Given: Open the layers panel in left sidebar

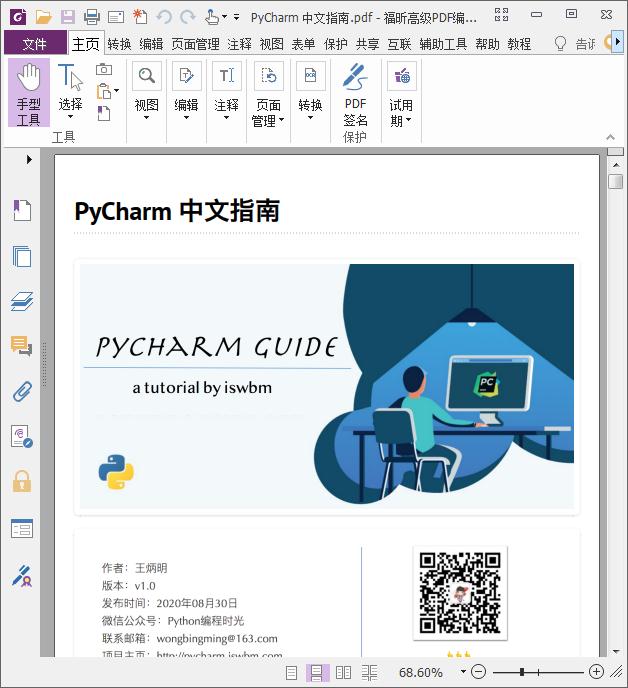Looking at the screenshot, I should click(22, 301).
